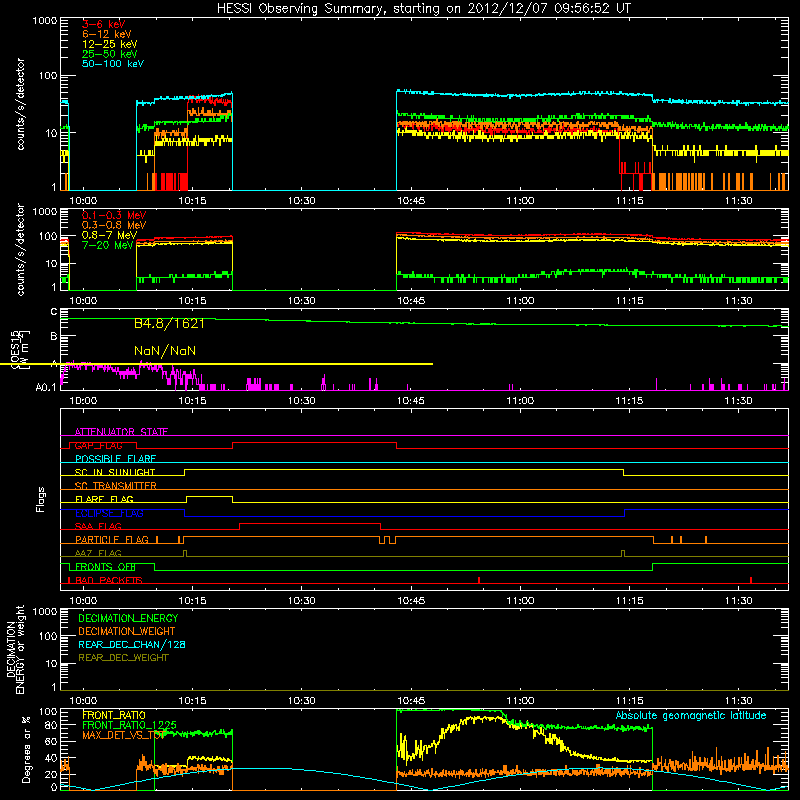
Task: Select the SAA_FLAG label
Action: [98, 526]
